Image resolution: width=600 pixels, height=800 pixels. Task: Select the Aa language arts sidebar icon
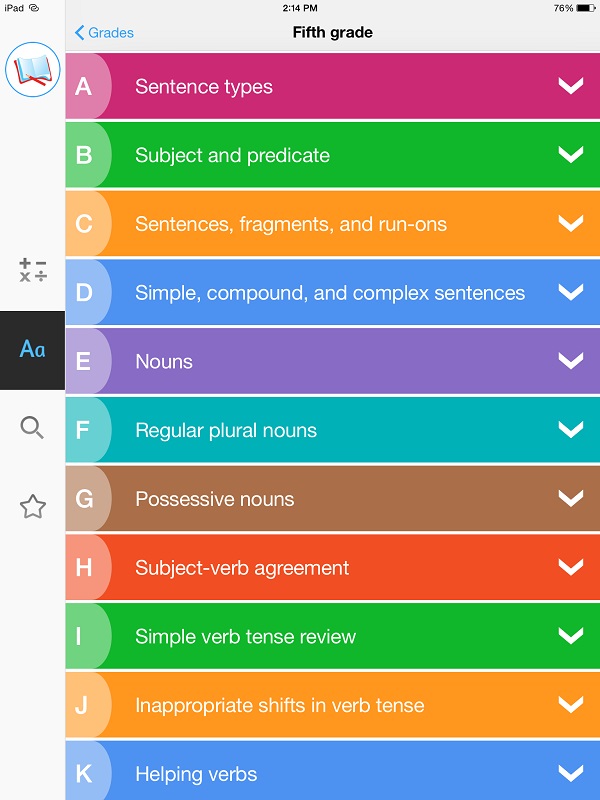pos(33,350)
